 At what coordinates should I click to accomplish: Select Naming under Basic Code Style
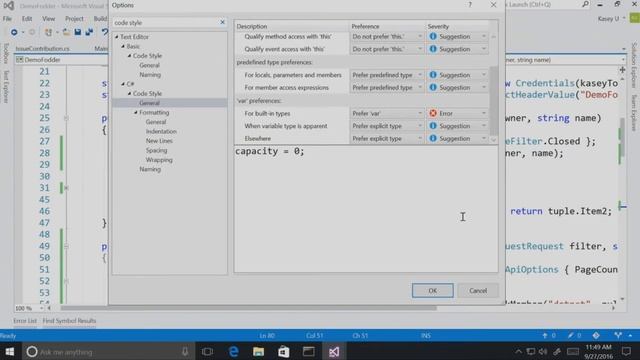pyautogui.click(x=150, y=75)
